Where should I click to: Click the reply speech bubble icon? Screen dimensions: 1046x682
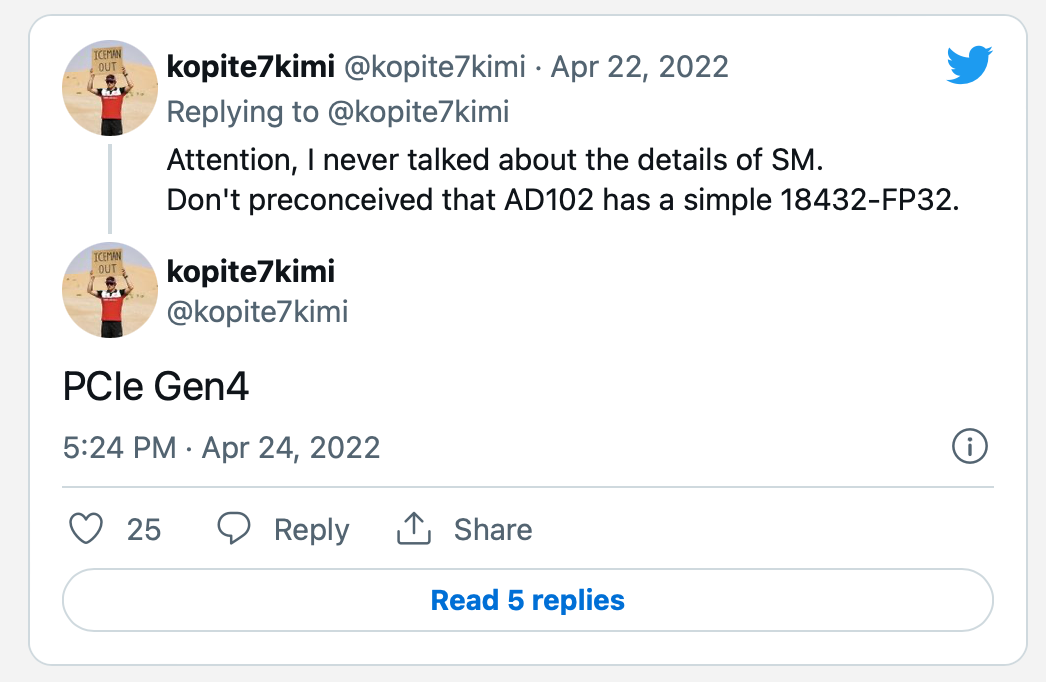pos(234,529)
